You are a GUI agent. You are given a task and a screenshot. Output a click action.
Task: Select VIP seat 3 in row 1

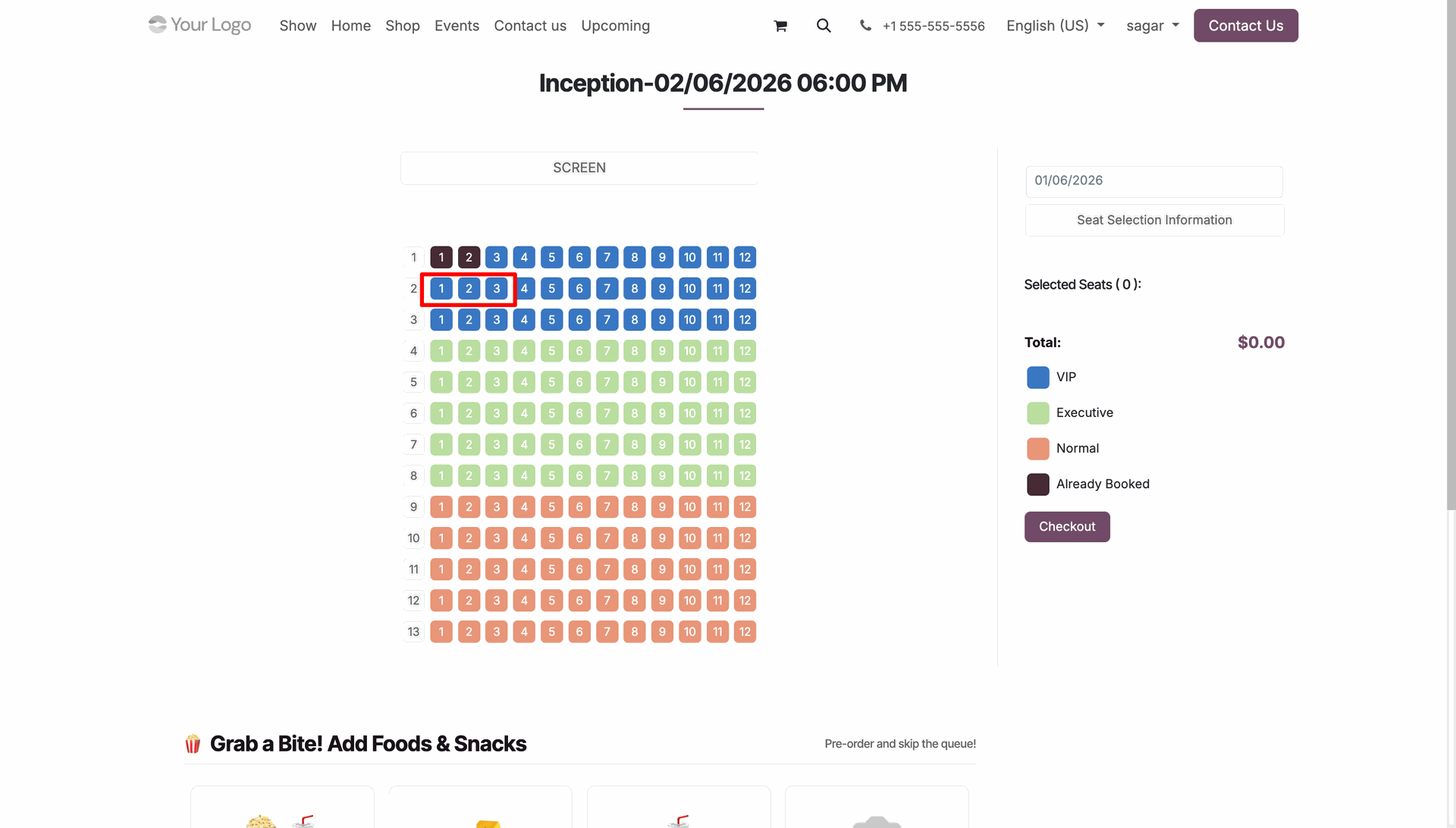497,258
